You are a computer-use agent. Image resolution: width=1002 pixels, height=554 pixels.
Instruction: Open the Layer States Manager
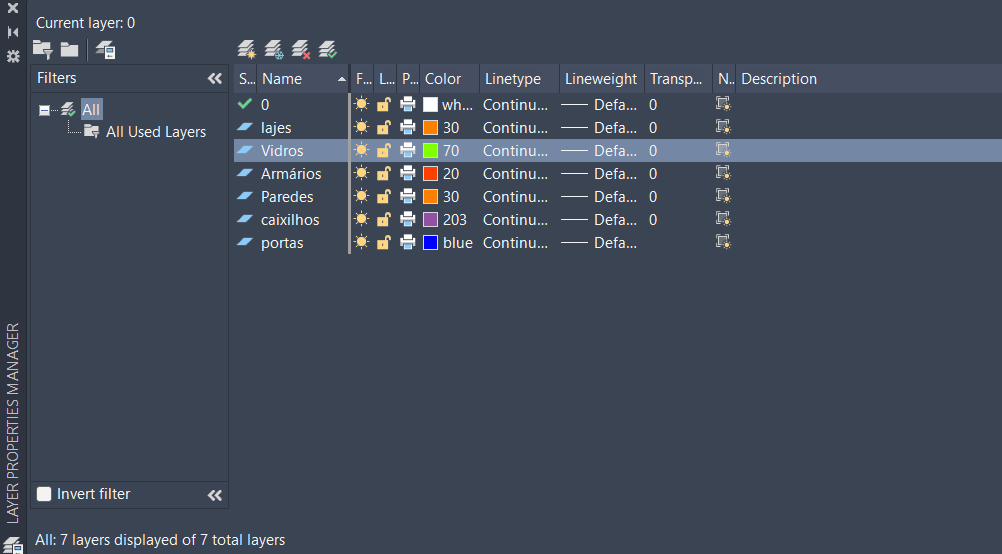tap(105, 49)
